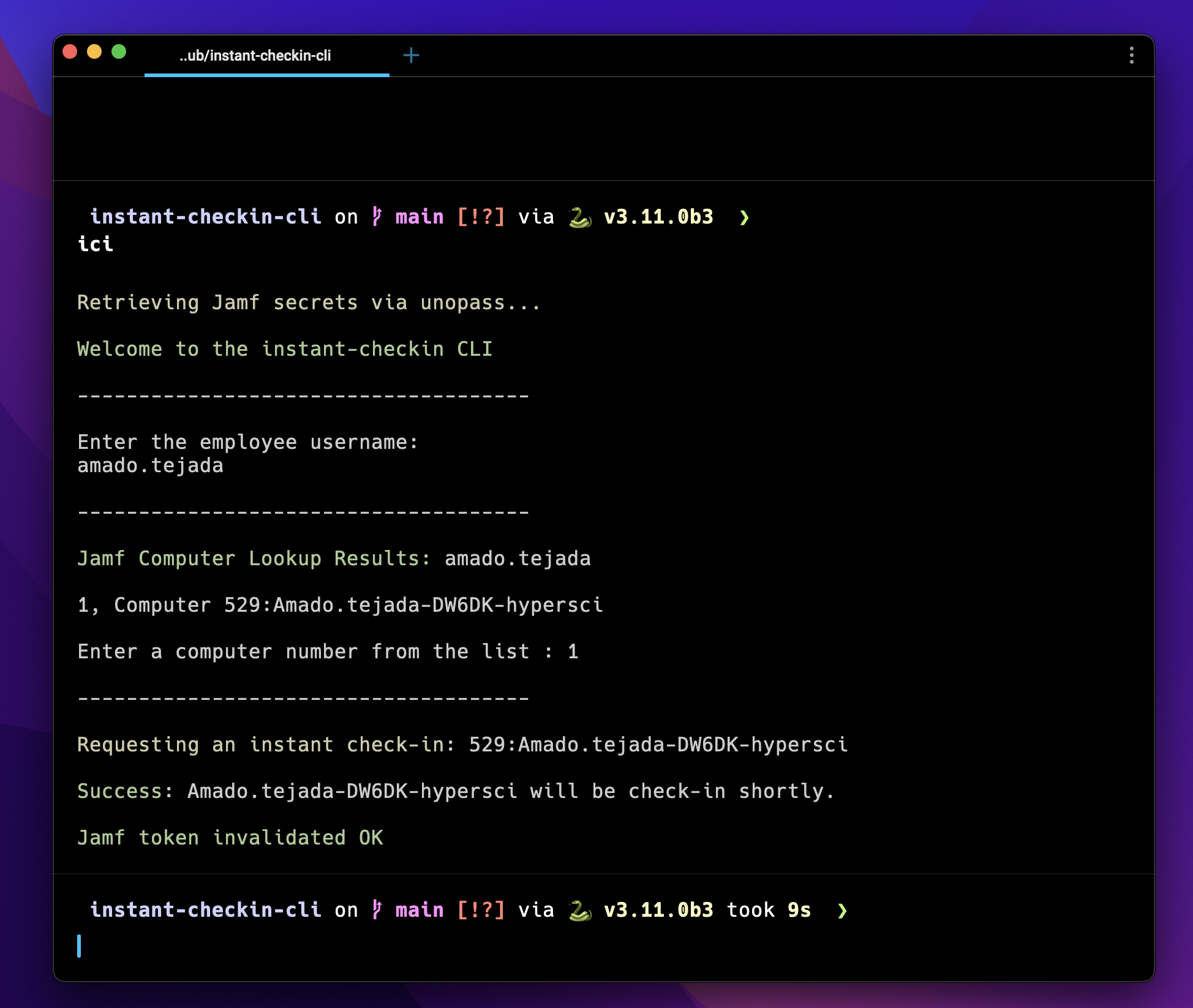Click 'main' branch name in bottom prompt
This screenshot has height=1008, width=1193.
point(420,910)
